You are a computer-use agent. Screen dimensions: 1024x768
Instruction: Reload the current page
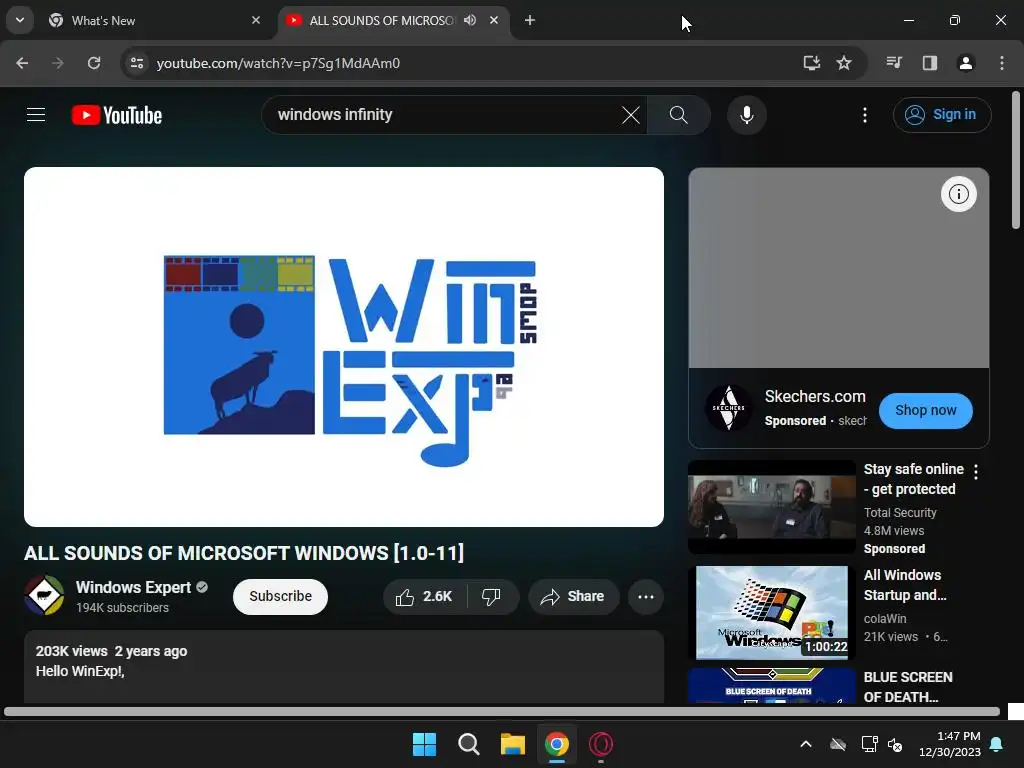[x=94, y=63]
